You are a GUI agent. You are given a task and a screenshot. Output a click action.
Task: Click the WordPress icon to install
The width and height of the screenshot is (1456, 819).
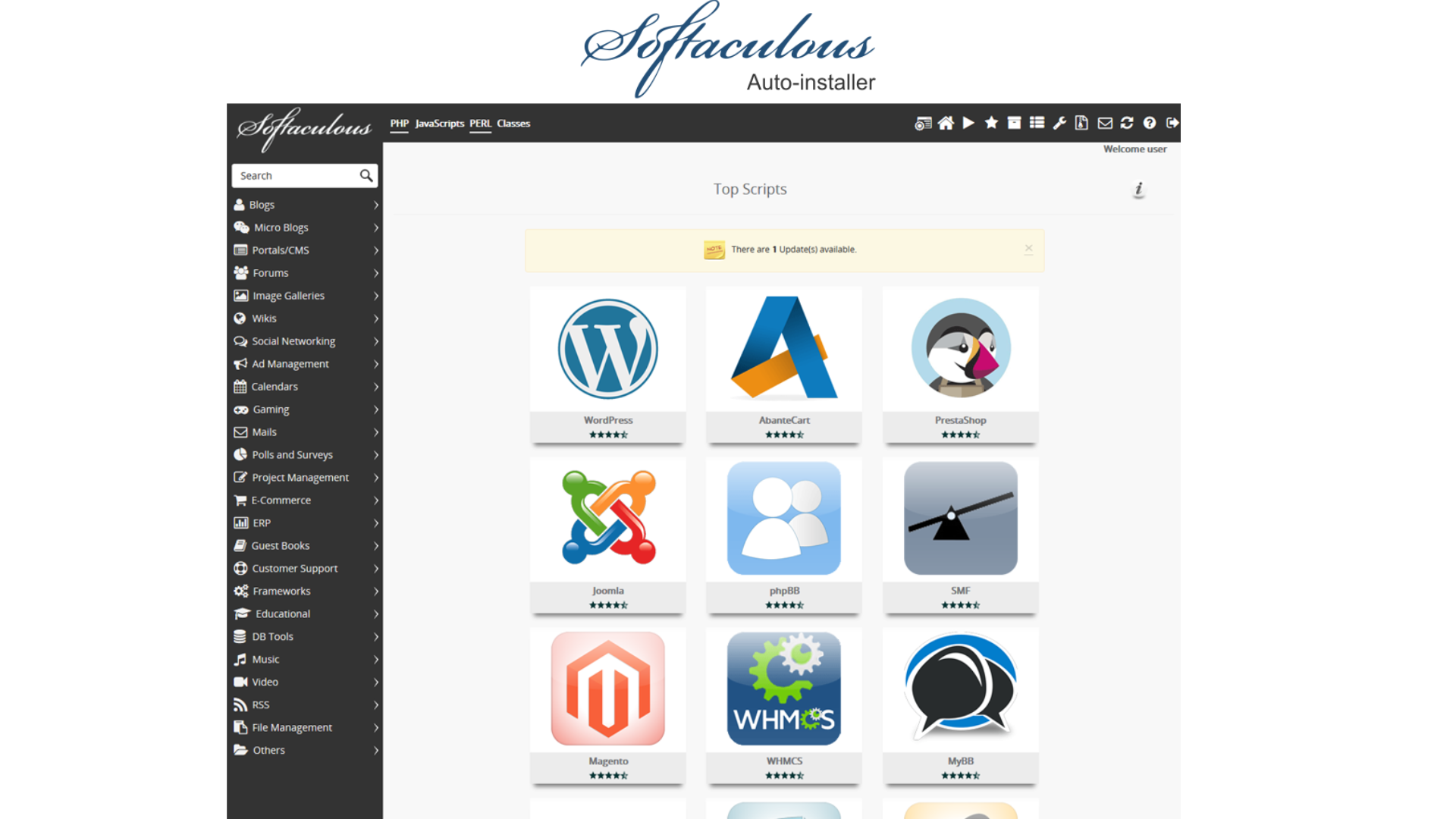tap(607, 349)
